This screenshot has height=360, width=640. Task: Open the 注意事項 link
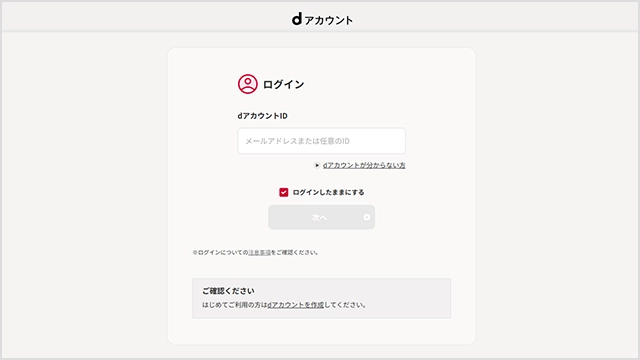point(260,253)
